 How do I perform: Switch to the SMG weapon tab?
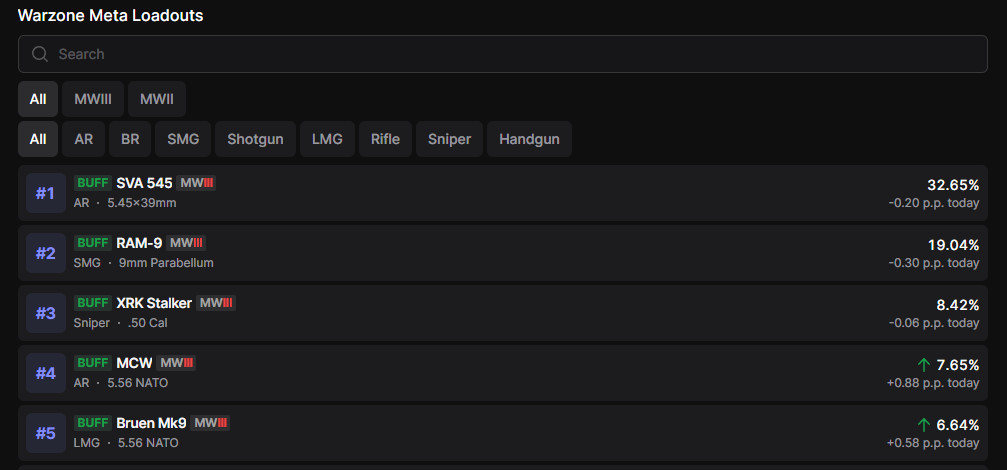pos(183,139)
